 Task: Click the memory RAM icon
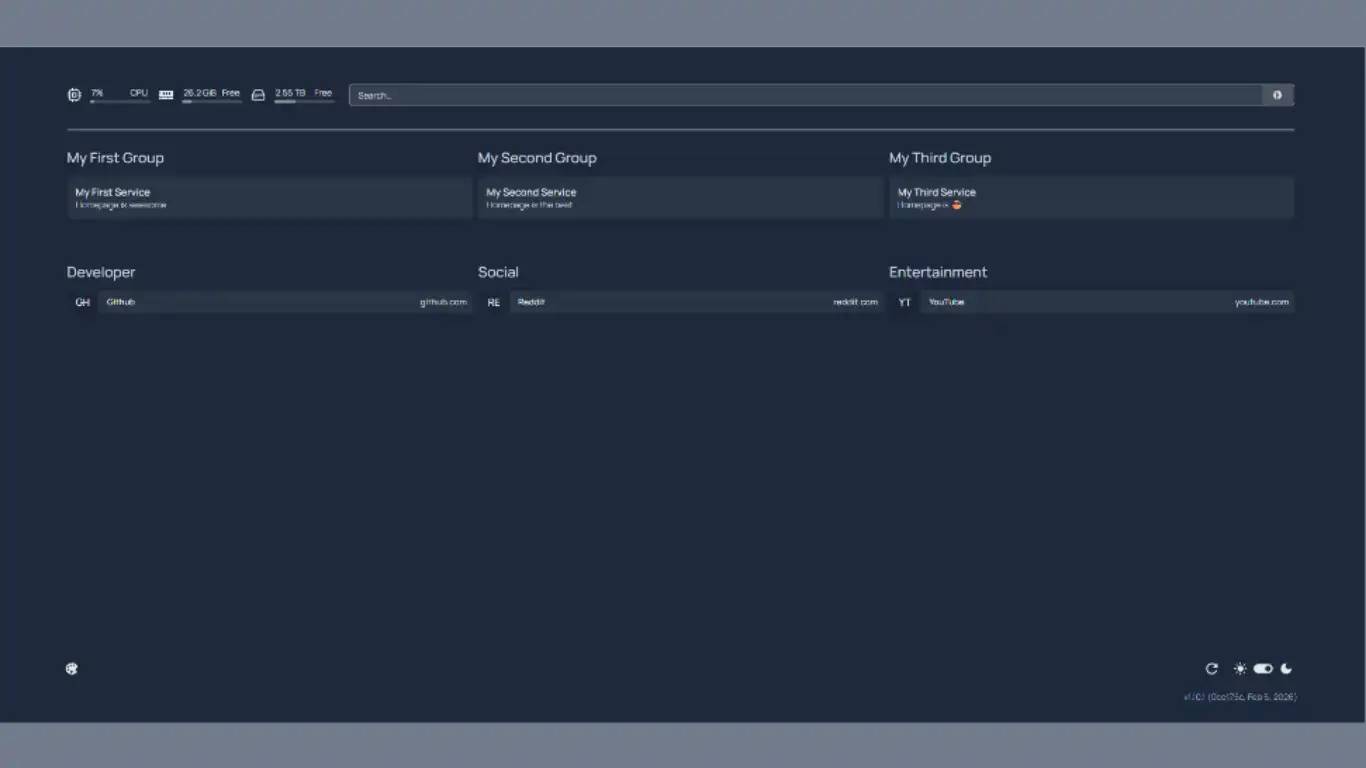click(x=166, y=95)
